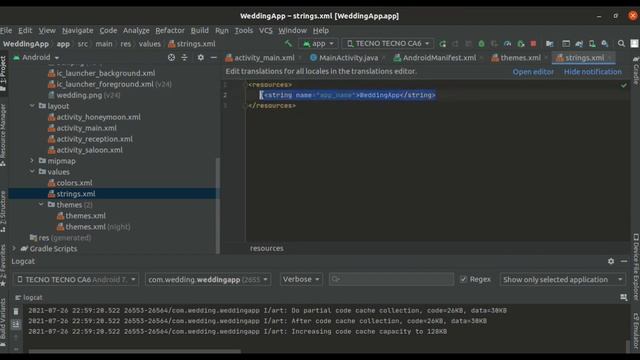Open Show only selected application dropdown
Screen dimensions: 640x360
[562, 280]
